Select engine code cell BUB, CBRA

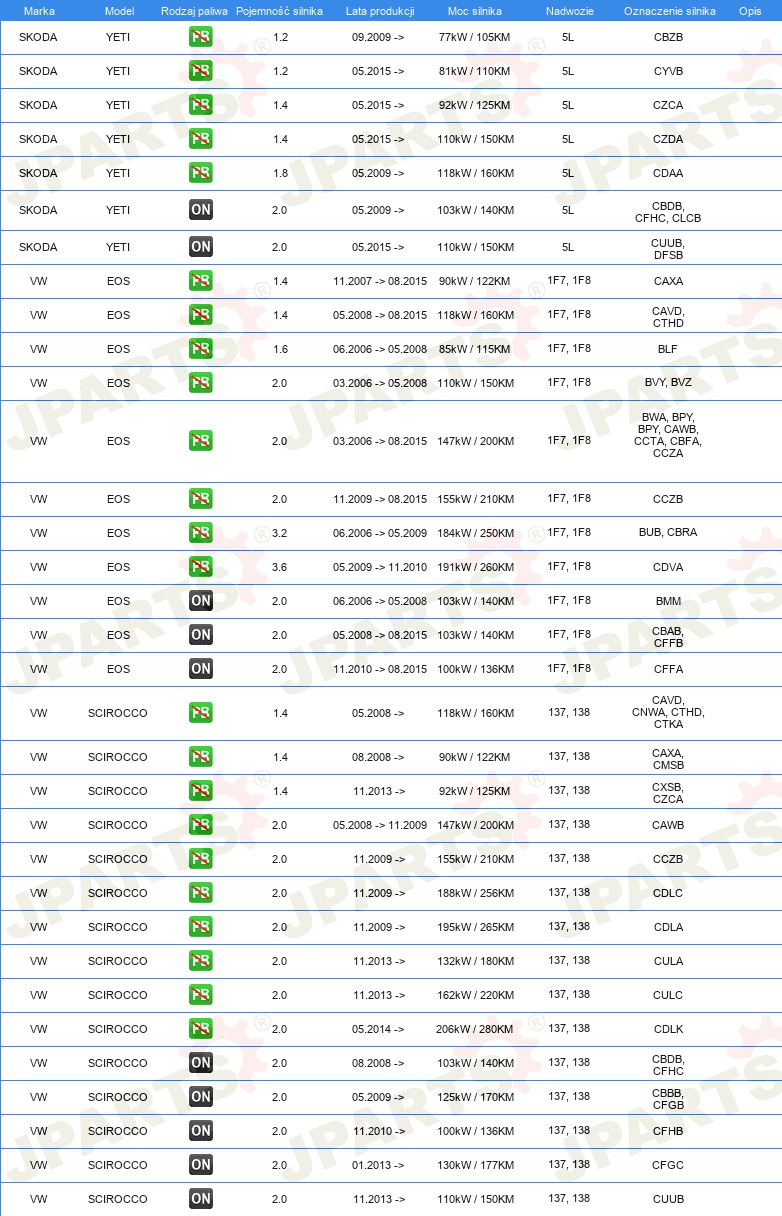pos(668,533)
